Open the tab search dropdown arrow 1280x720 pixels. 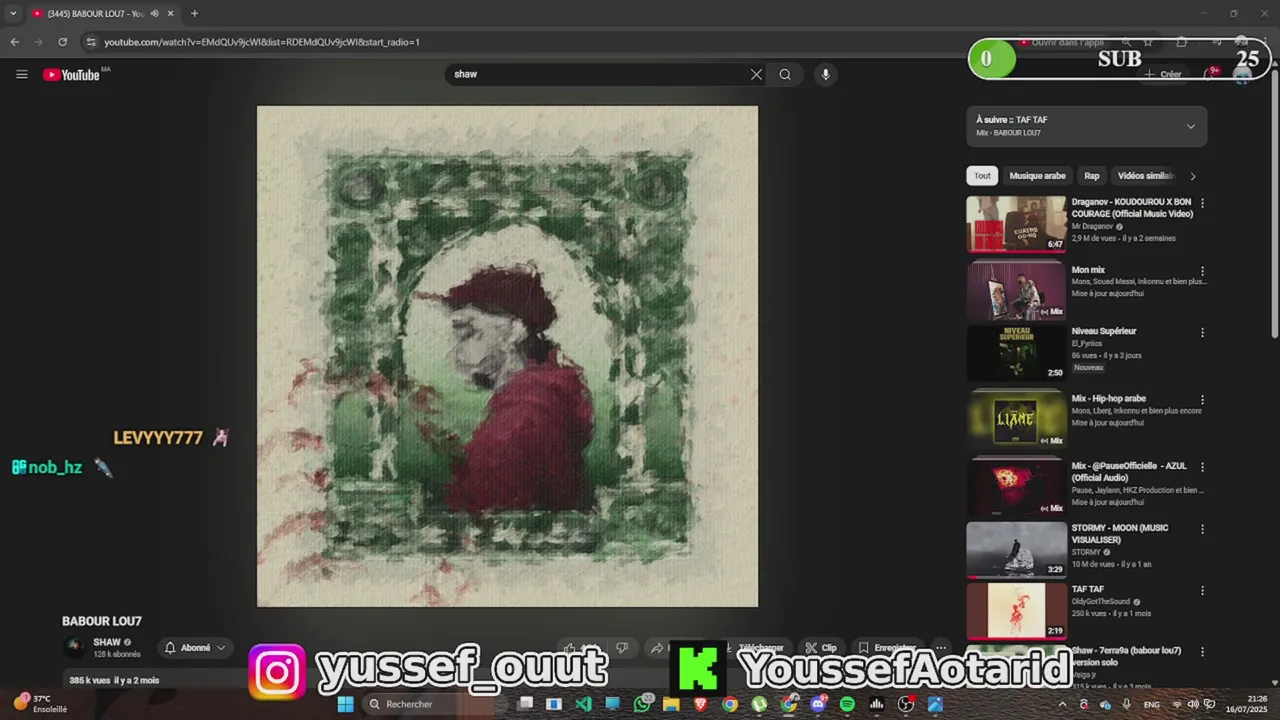[13, 13]
